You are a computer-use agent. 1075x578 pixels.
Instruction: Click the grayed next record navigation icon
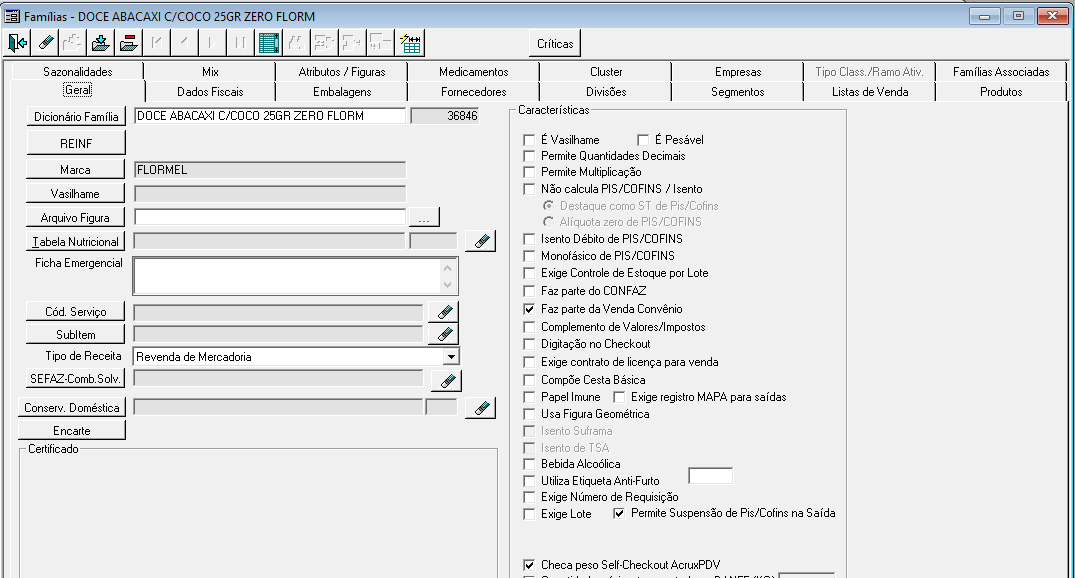pos(212,43)
